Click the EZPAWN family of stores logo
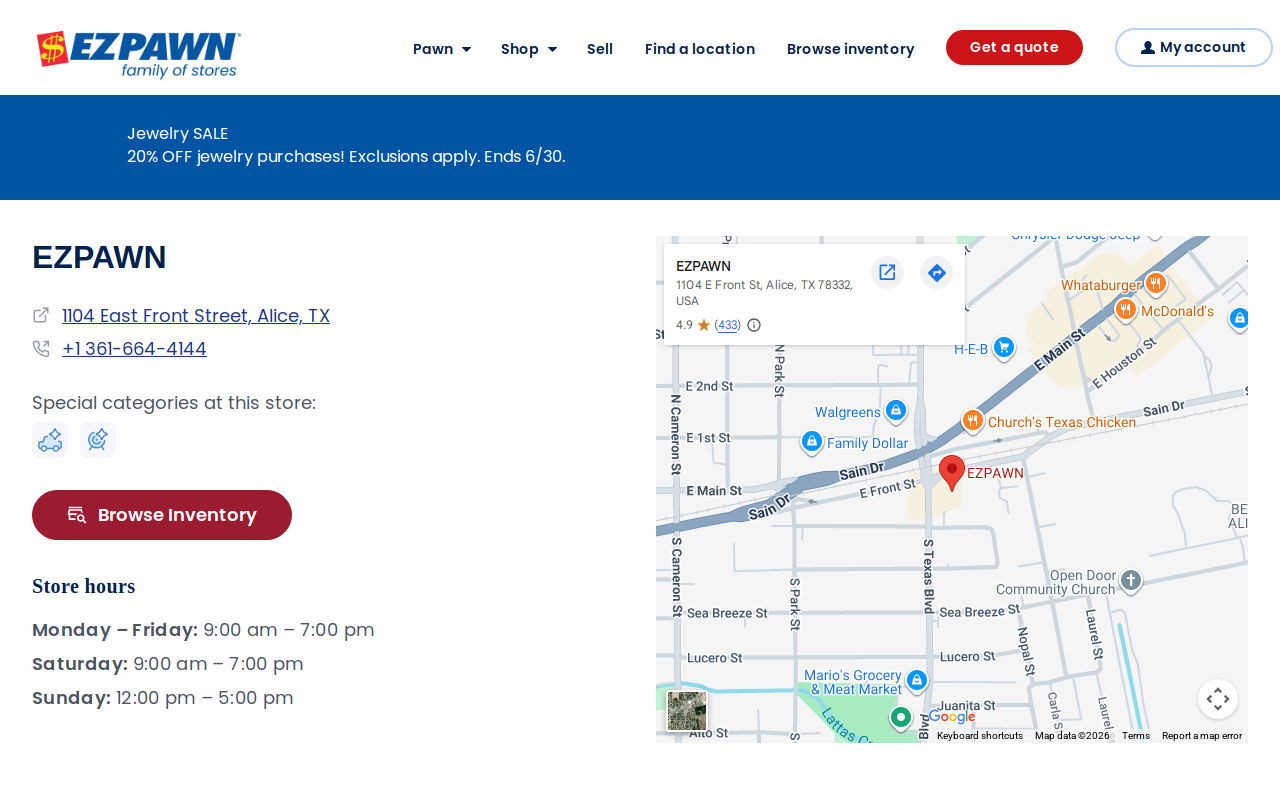The width and height of the screenshot is (1280, 800). click(138, 54)
